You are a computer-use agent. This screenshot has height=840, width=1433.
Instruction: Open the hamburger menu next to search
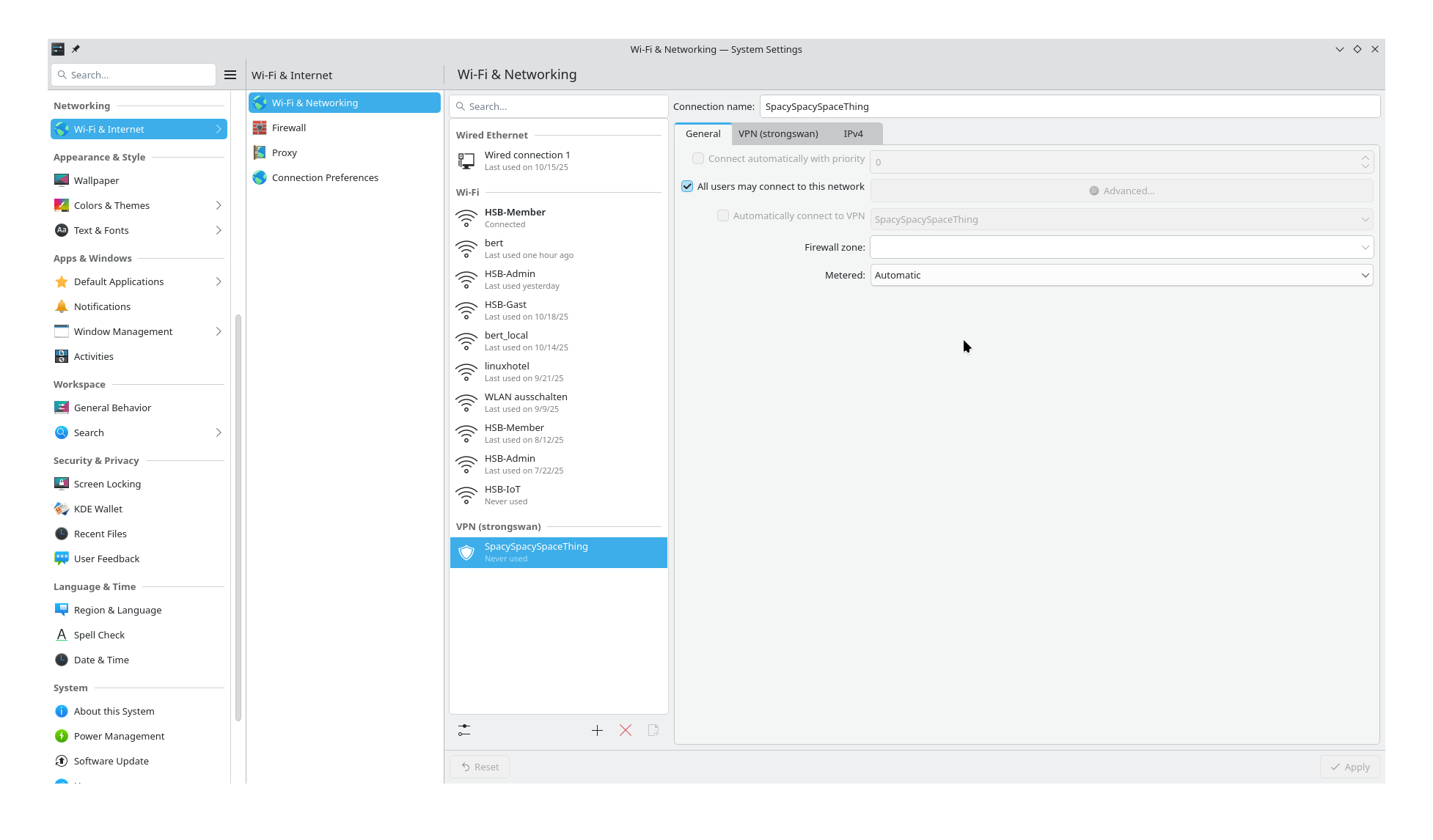coord(230,75)
